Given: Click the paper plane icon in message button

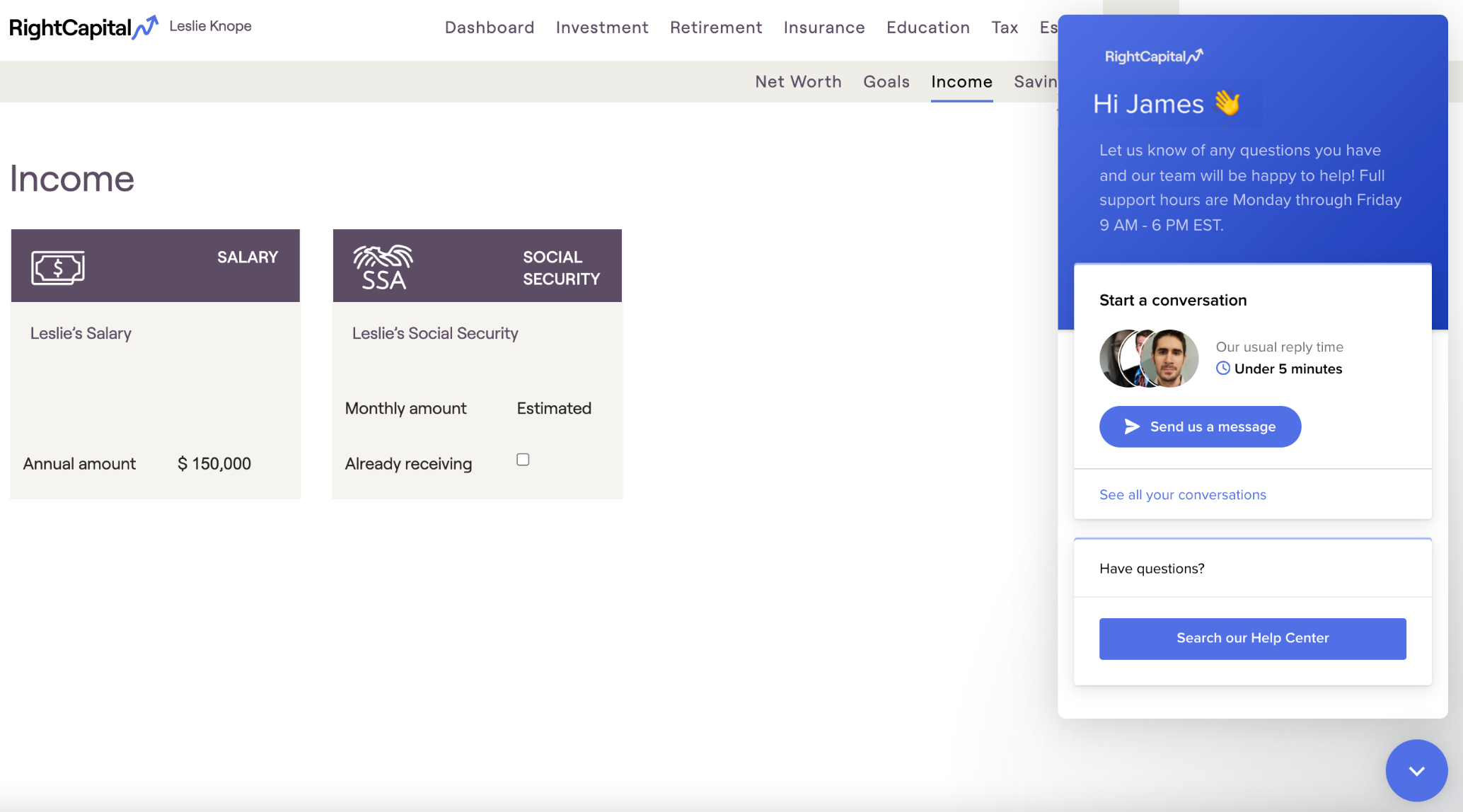Looking at the screenshot, I should click(1132, 427).
